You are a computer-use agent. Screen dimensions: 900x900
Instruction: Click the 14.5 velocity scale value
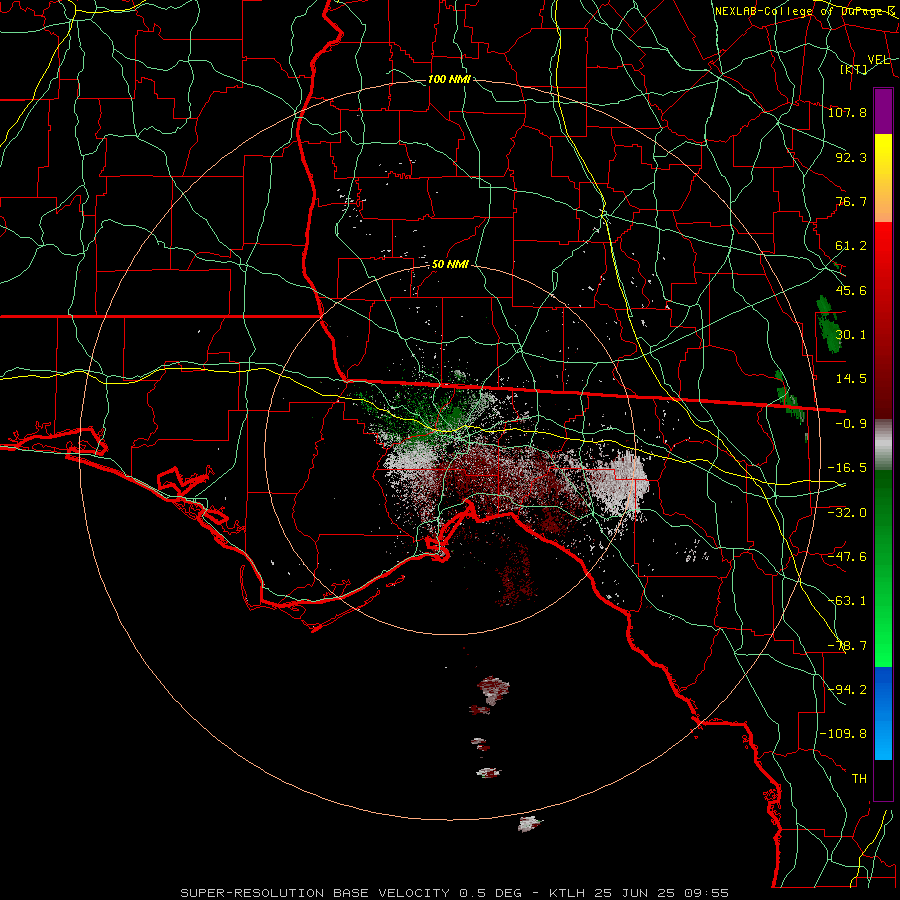pos(851,379)
